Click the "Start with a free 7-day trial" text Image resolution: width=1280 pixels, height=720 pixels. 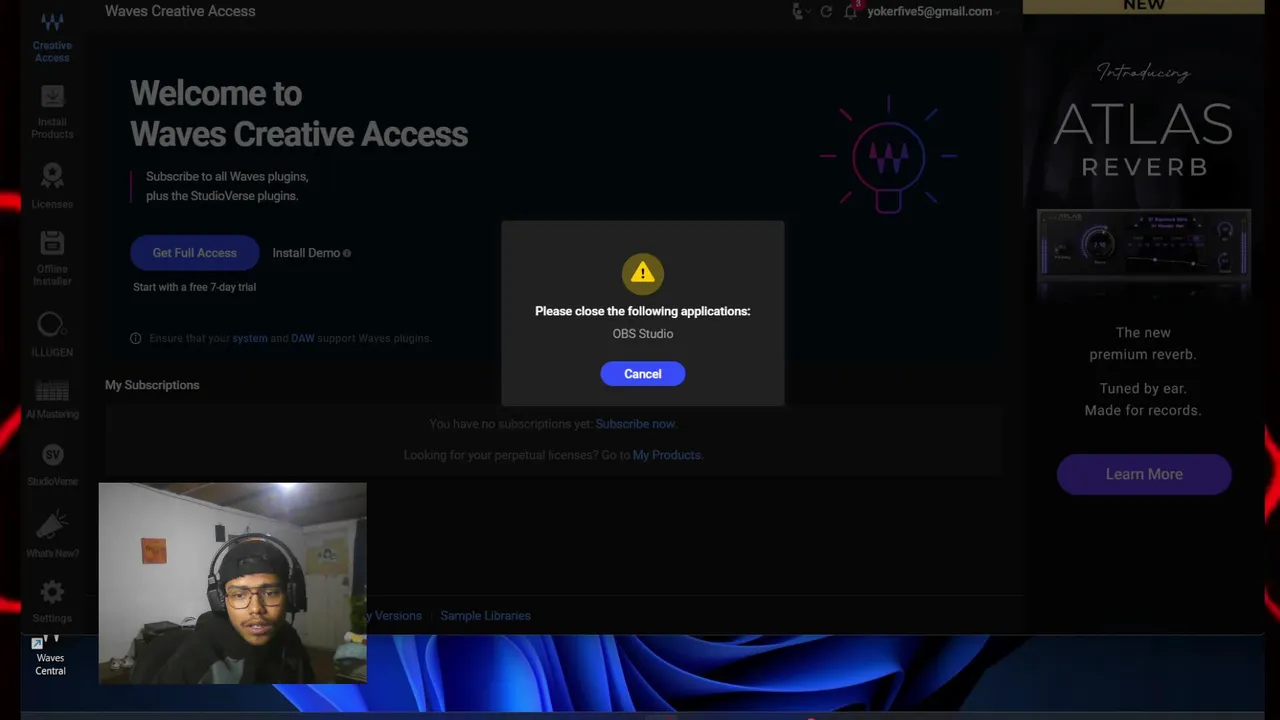click(194, 287)
